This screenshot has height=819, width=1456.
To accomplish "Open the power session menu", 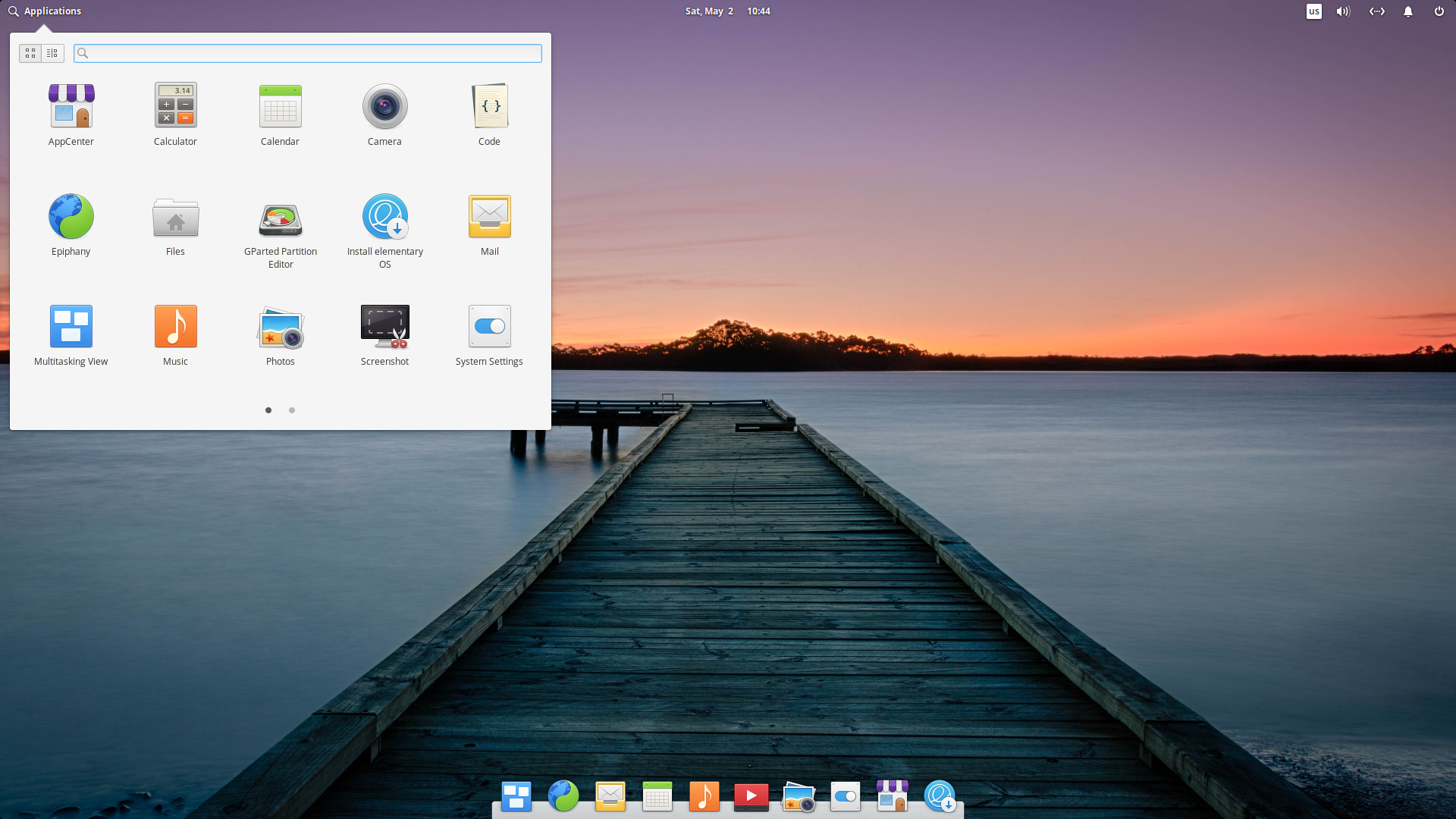I will click(1439, 11).
